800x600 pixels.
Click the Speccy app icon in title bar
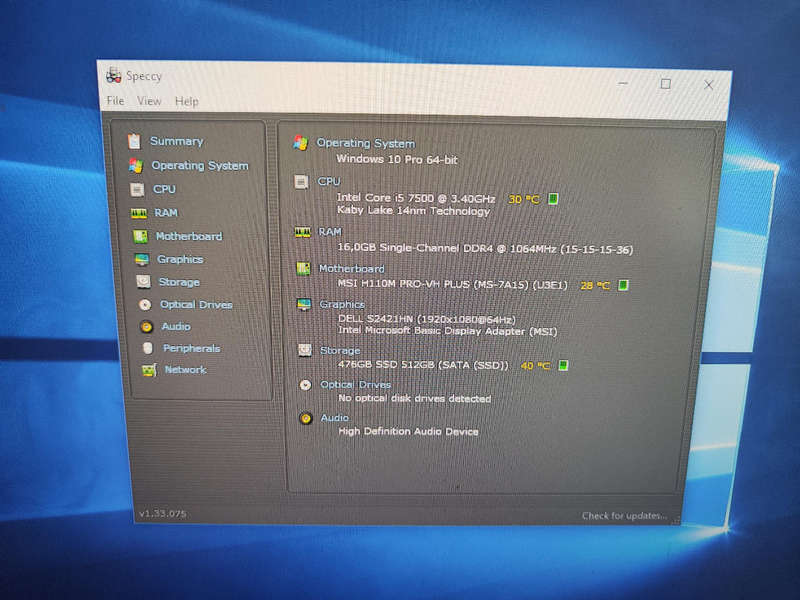tap(113, 76)
